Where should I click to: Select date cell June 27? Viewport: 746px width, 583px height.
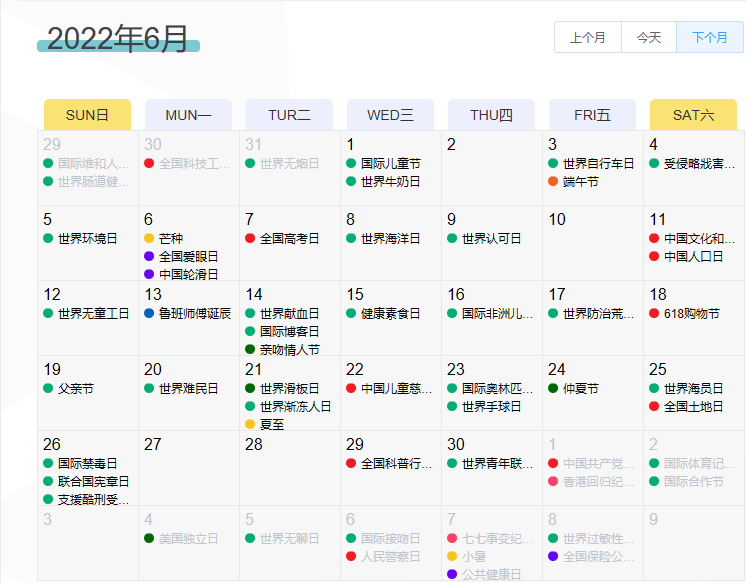(x=189, y=468)
